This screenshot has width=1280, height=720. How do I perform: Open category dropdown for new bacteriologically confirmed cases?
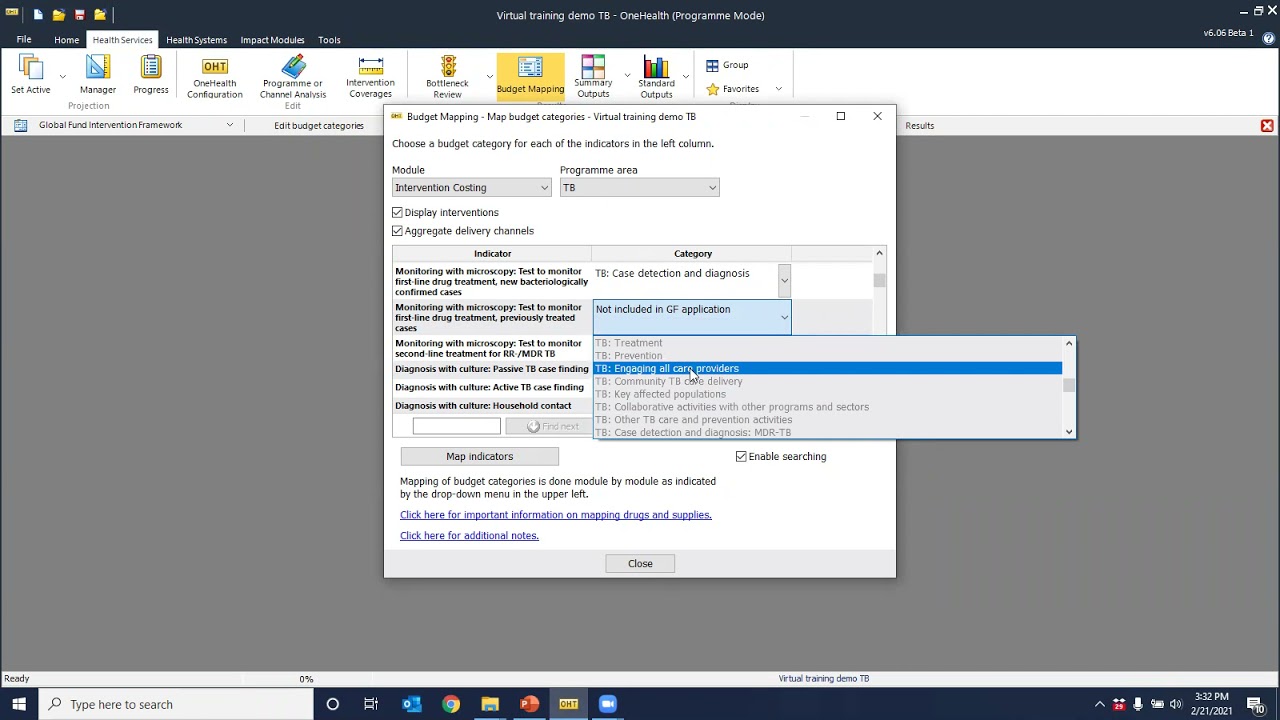point(784,281)
